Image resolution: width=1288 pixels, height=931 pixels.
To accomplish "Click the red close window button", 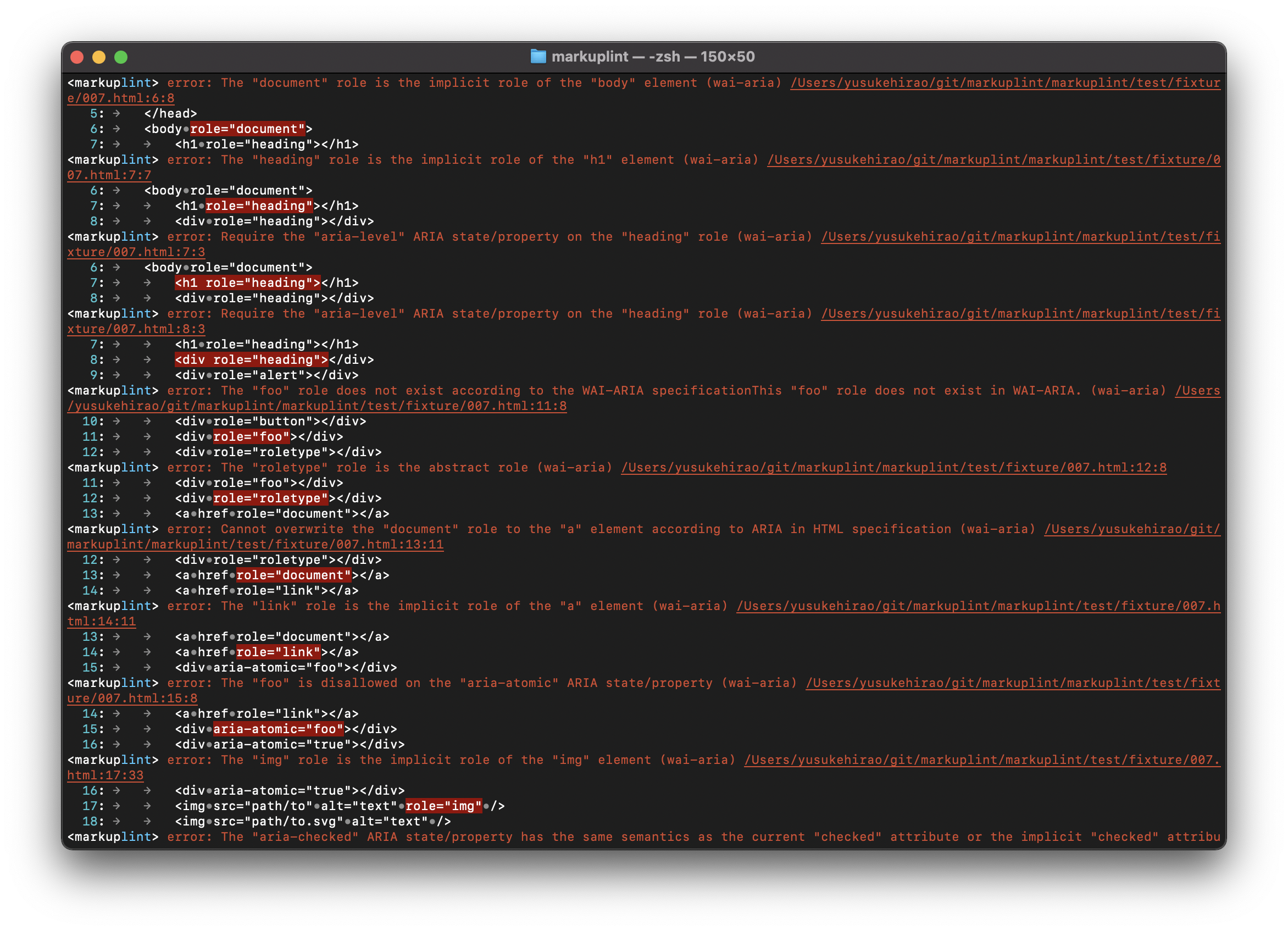I will (x=77, y=57).
